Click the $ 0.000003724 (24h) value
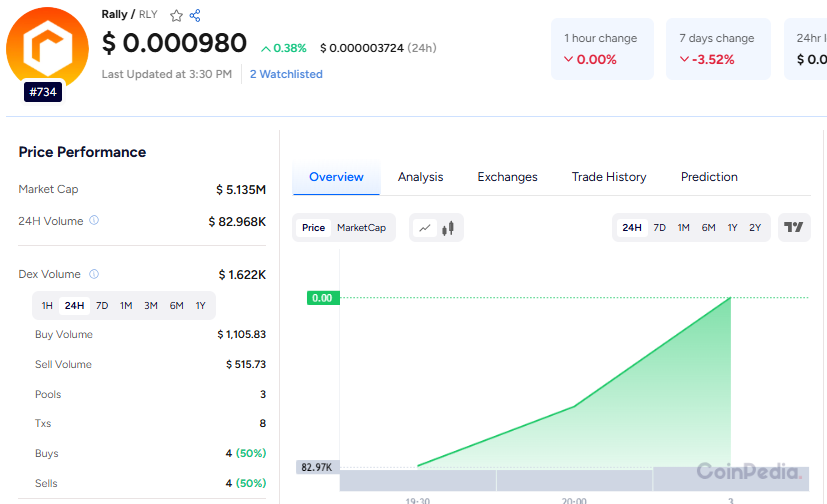This screenshot has width=827, height=504. click(x=378, y=48)
